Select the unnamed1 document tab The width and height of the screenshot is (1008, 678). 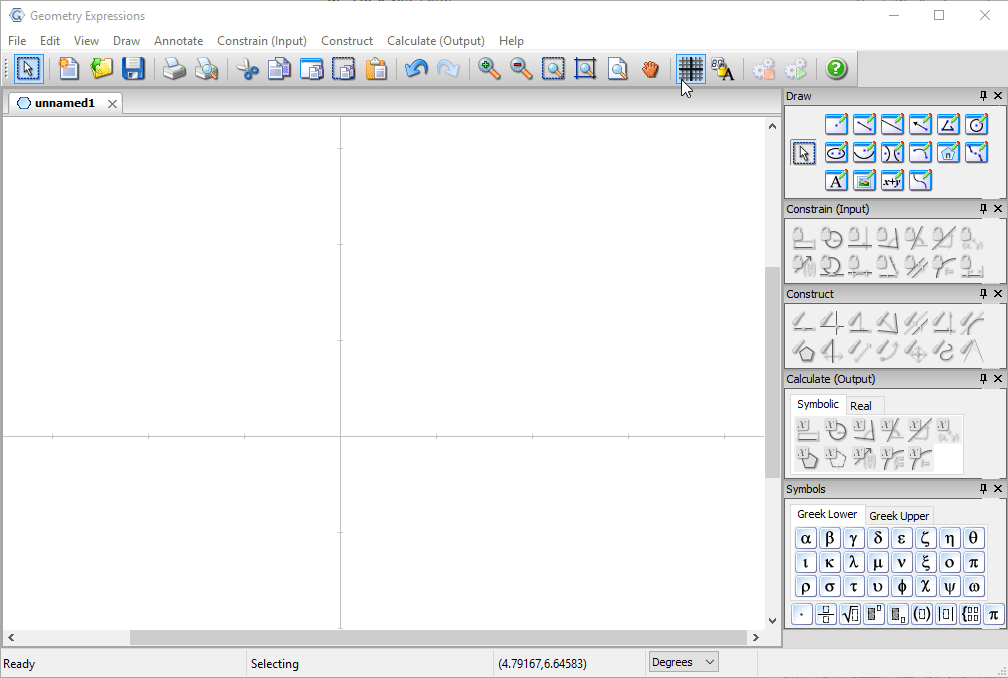click(x=64, y=103)
